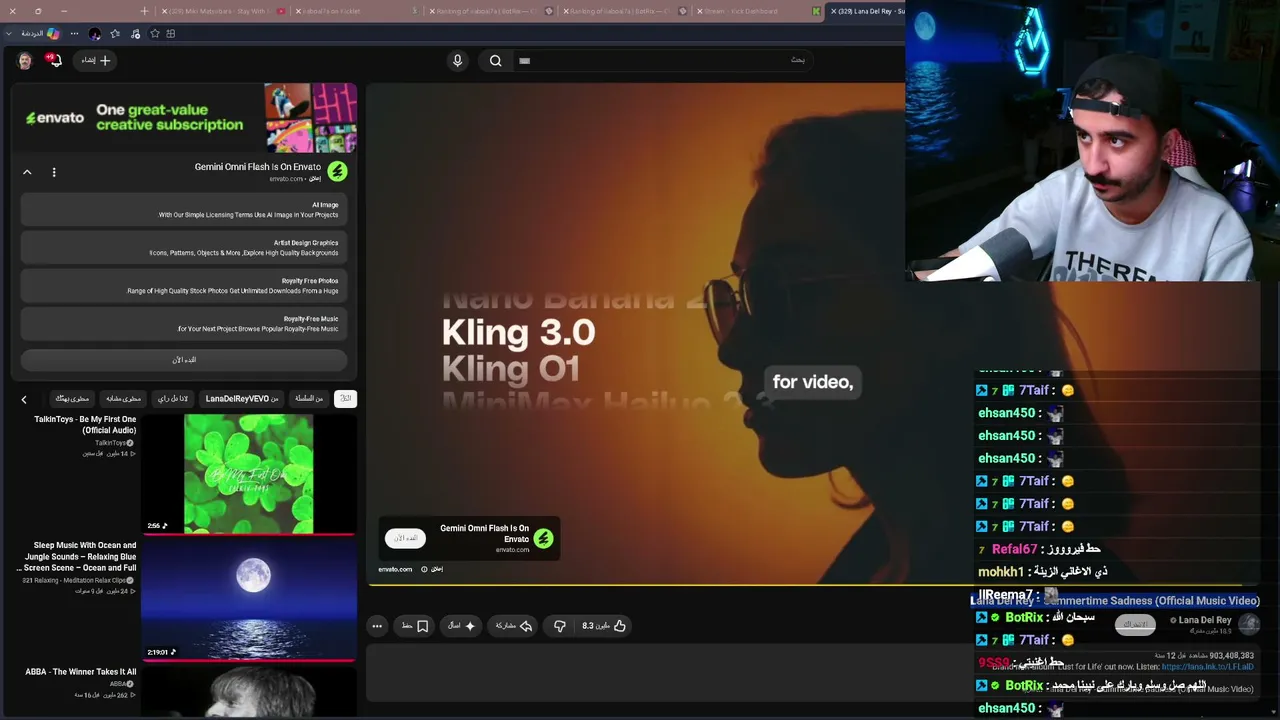1280x720 pixels.
Task: Select the 'لانا دل راي' filter chip
Action: 173,398
